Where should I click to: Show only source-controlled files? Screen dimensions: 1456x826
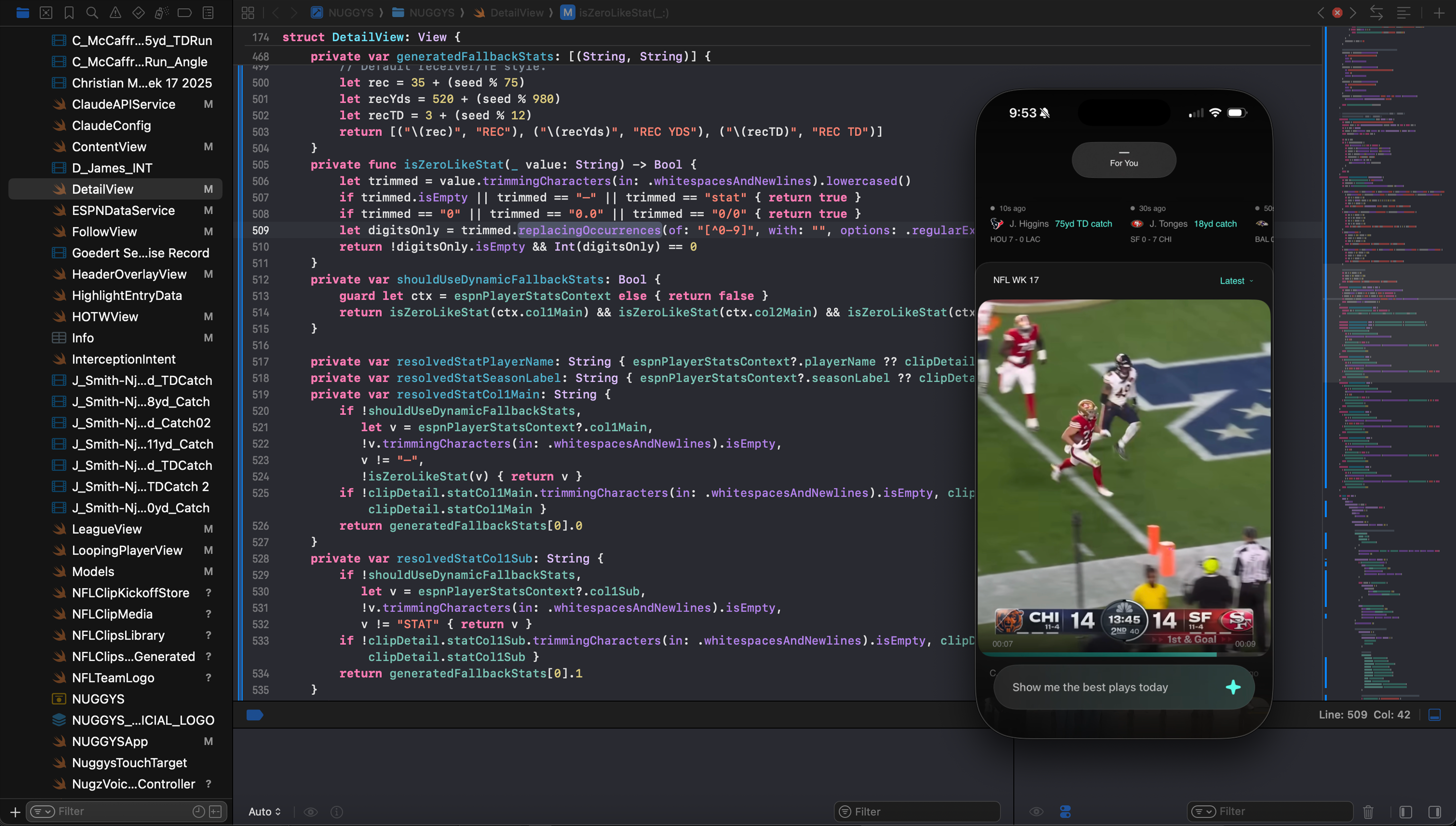click(x=216, y=812)
